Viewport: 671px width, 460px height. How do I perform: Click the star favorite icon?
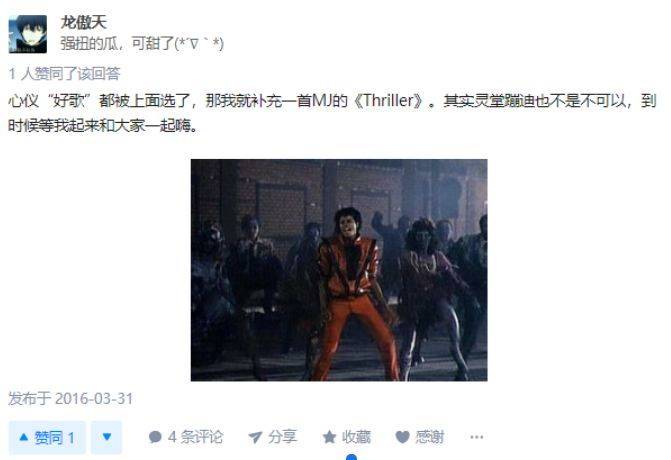(329, 437)
